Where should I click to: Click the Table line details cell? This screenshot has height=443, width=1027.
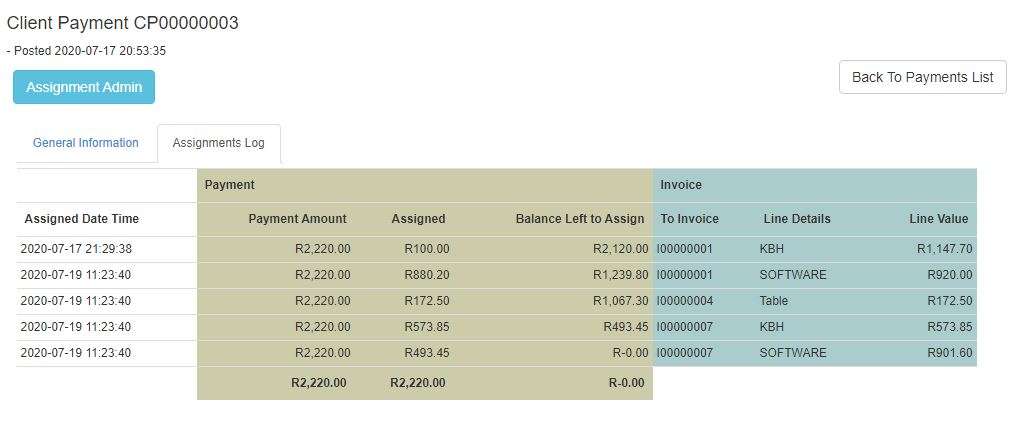[774, 301]
